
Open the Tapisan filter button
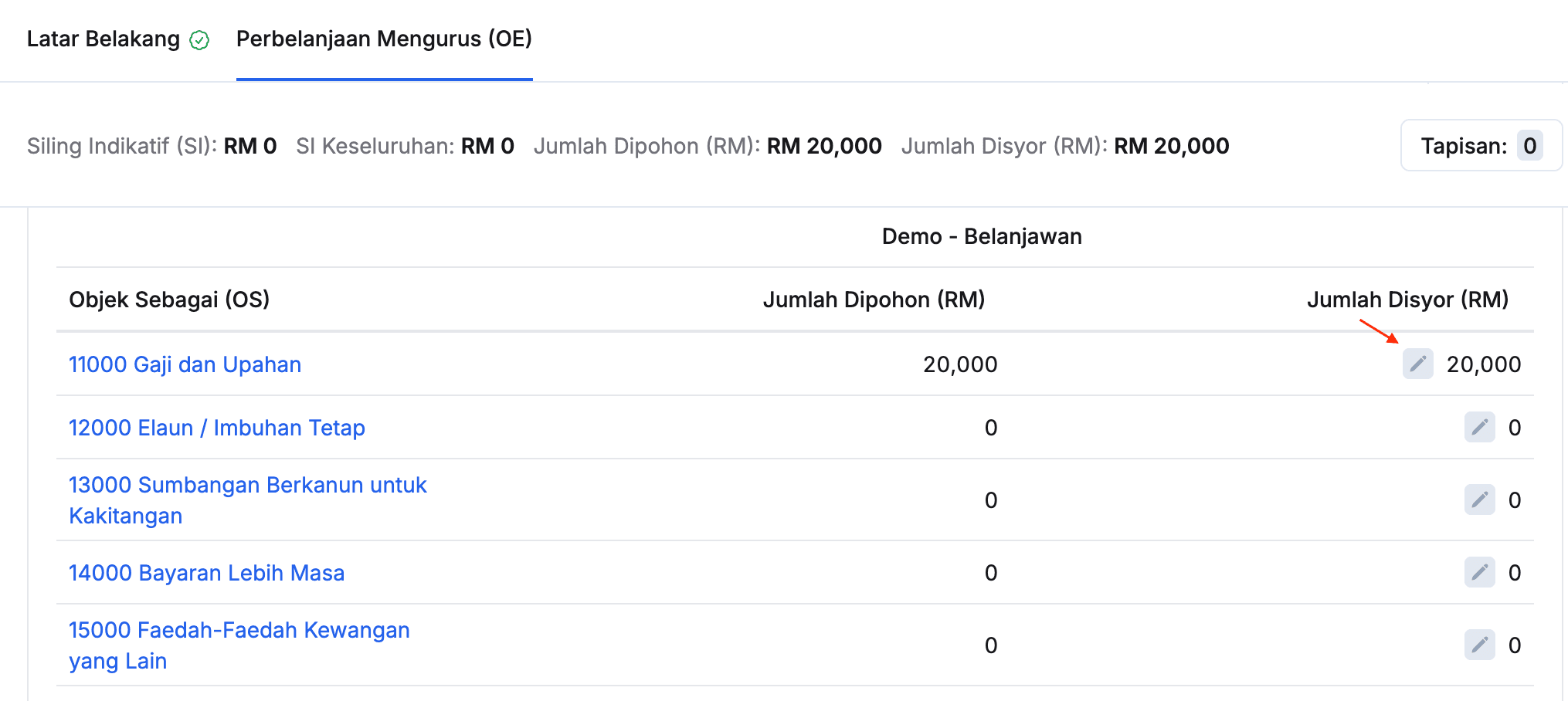coord(1481,145)
